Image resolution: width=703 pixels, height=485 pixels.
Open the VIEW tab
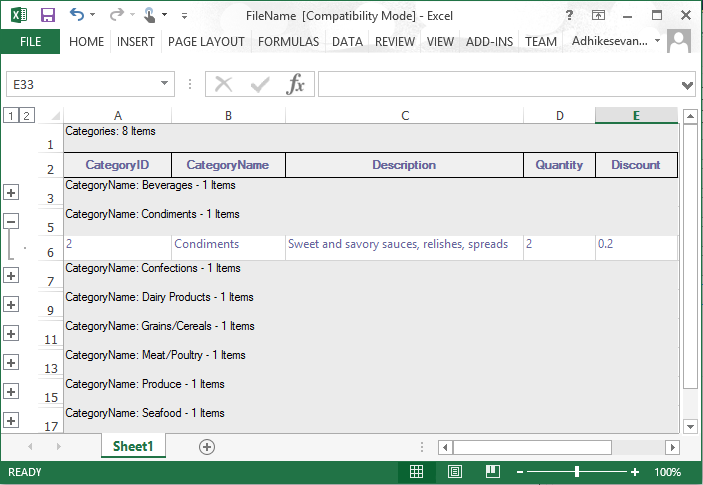(440, 42)
